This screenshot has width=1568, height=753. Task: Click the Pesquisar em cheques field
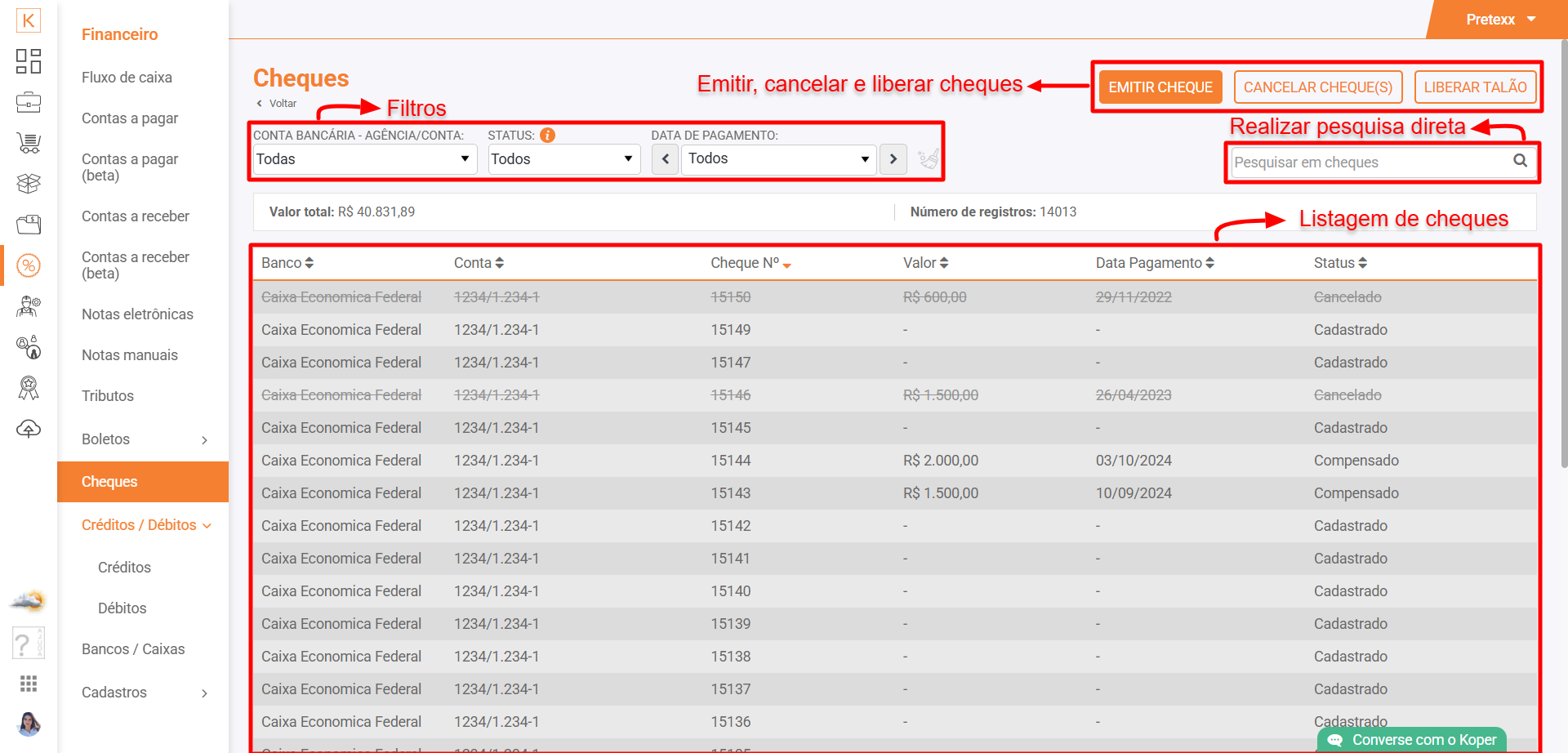click(1370, 163)
